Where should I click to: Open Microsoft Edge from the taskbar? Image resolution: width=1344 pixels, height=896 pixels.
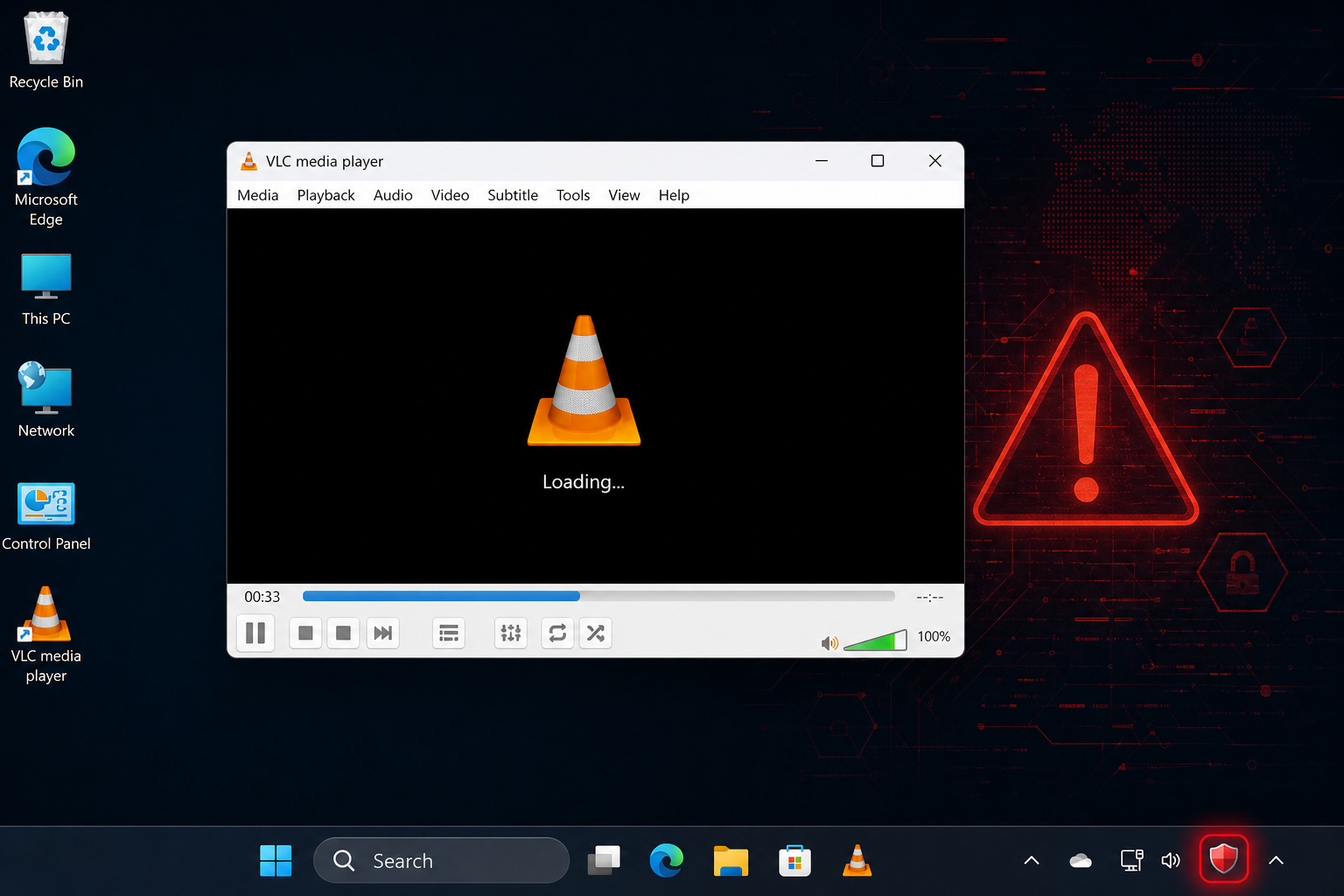tap(667, 861)
